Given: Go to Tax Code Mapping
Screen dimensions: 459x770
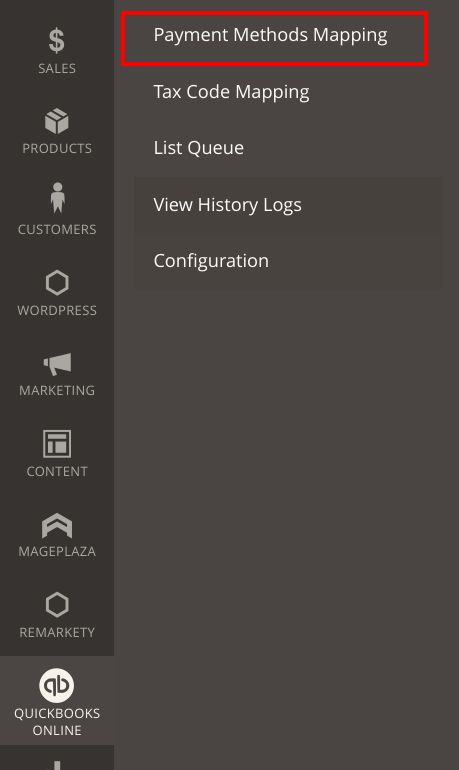Looking at the screenshot, I should [x=231, y=92].
